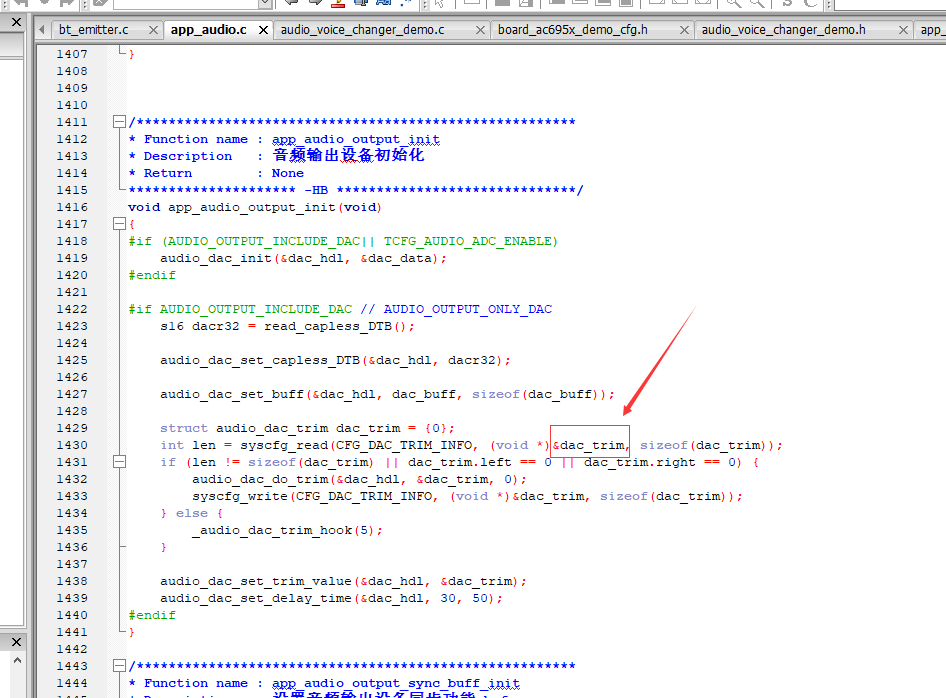This screenshot has height=698, width=946.
Task: Click line number 1422 in the margin
Action: (72, 309)
